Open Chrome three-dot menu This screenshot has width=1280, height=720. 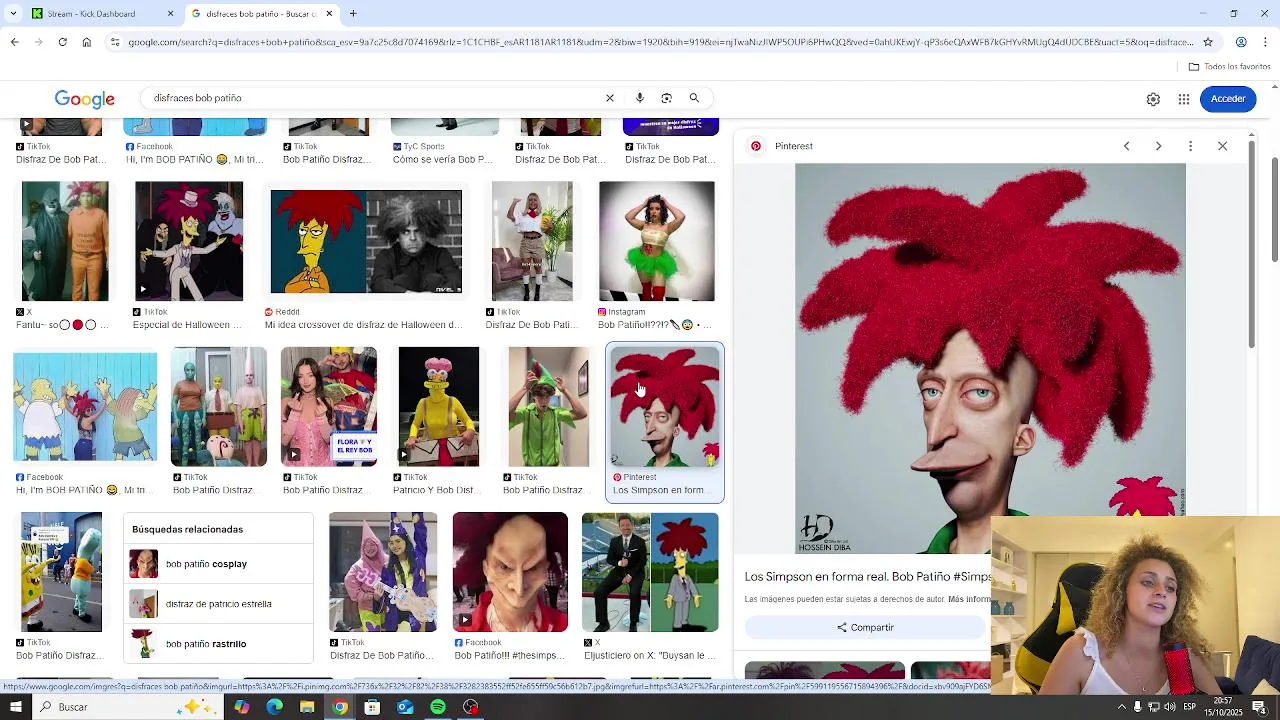point(1265,42)
